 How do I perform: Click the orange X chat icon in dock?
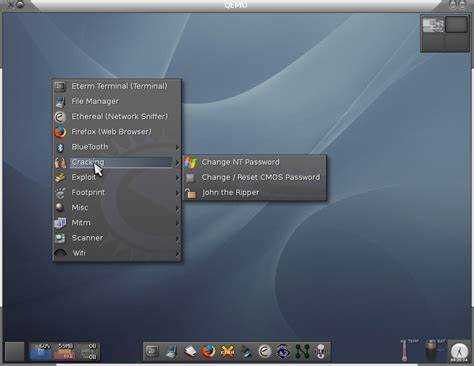tap(227, 352)
